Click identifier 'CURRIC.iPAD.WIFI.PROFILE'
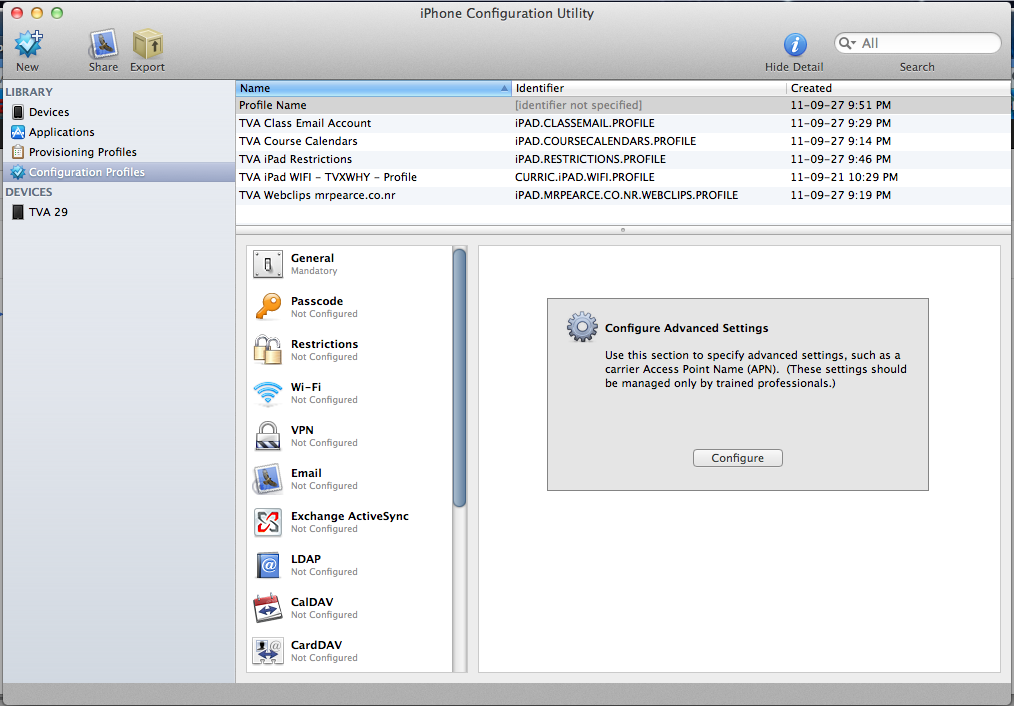 tap(585, 177)
